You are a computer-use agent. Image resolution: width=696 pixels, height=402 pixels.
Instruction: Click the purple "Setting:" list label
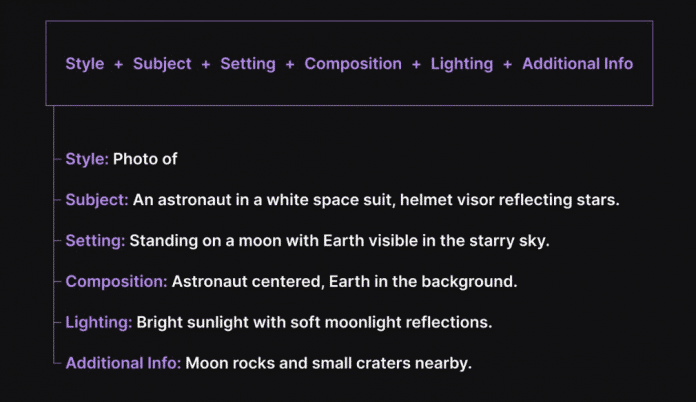[95, 241]
